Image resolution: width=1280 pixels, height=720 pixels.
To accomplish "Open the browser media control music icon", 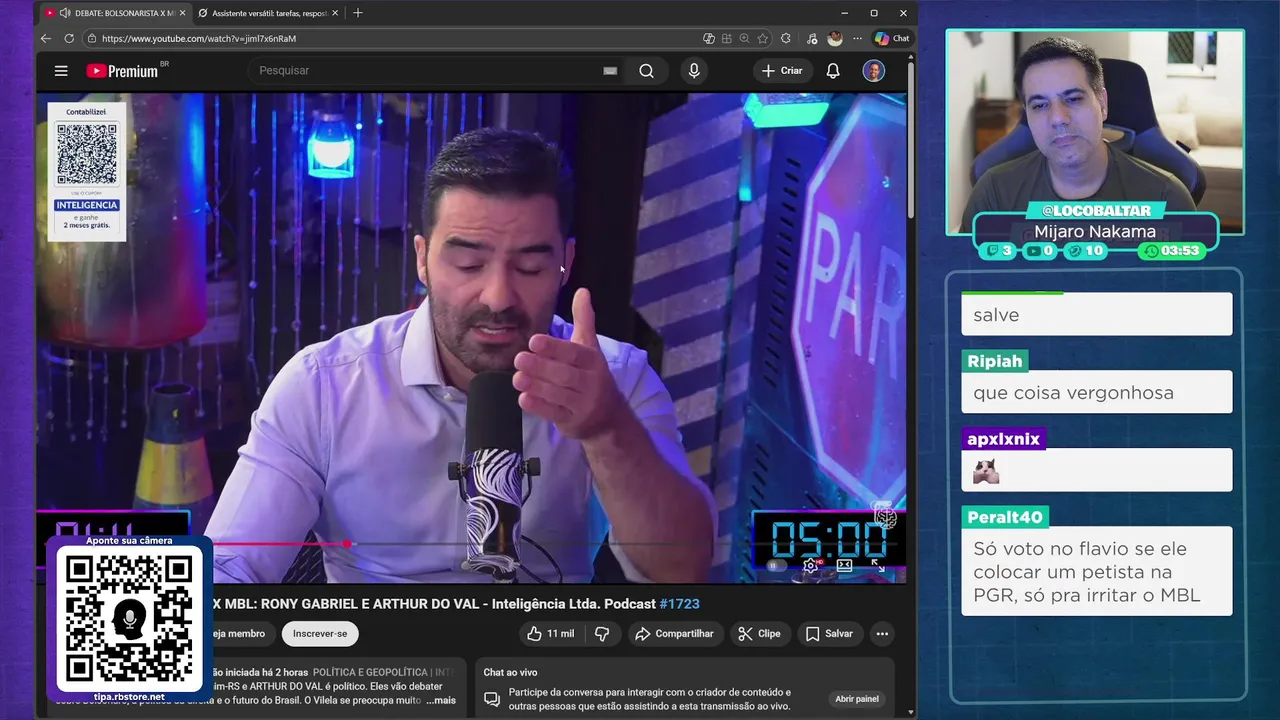I will [x=811, y=38].
